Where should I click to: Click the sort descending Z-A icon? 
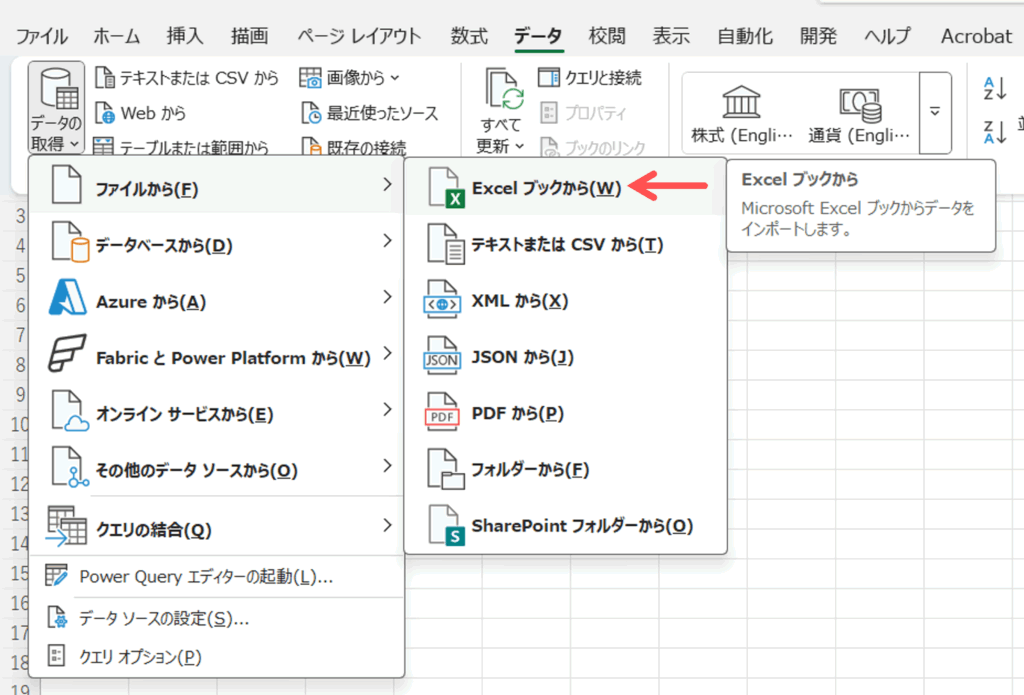pyautogui.click(x=995, y=130)
